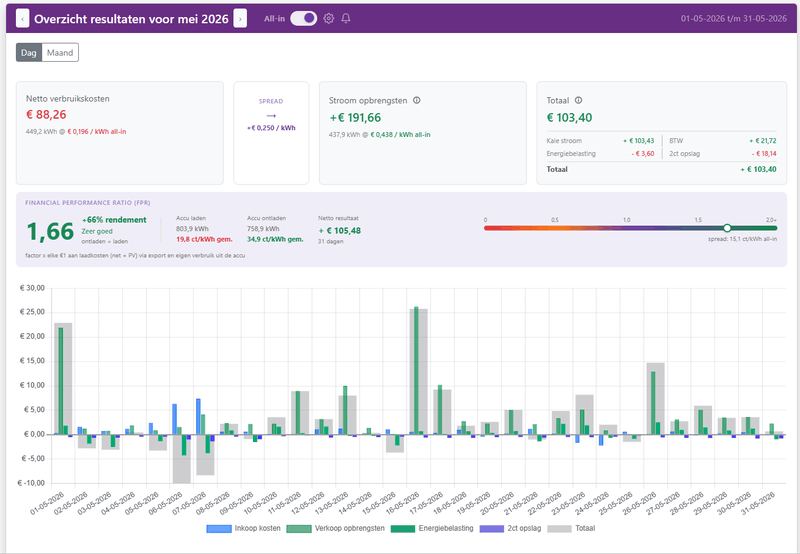Toggle Inkoop kosten legend series
Viewport: 800px width, 554px height.
click(244, 528)
